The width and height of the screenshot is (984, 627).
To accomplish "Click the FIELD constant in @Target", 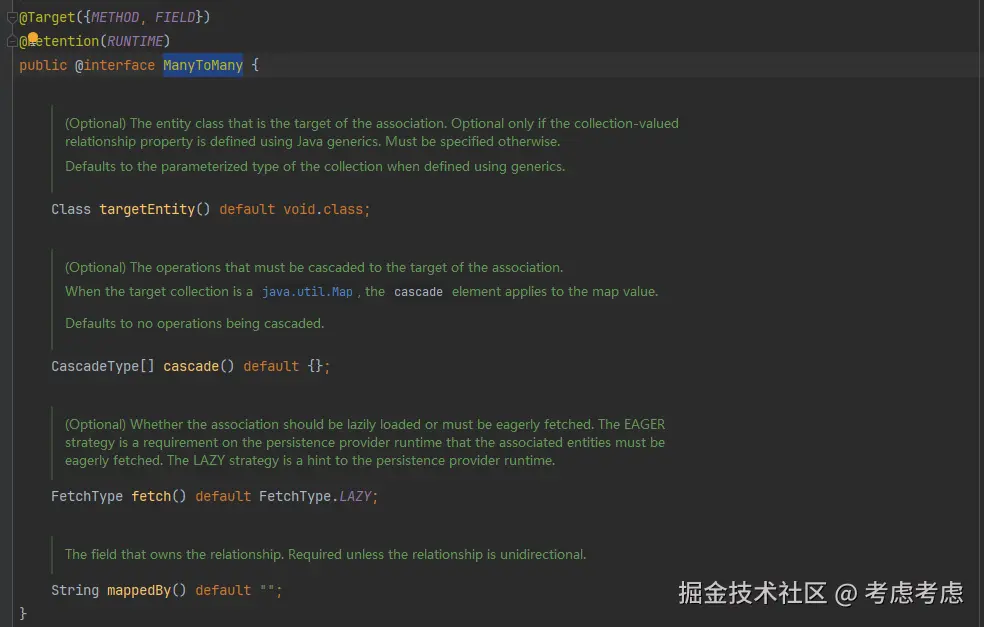I will tap(175, 17).
